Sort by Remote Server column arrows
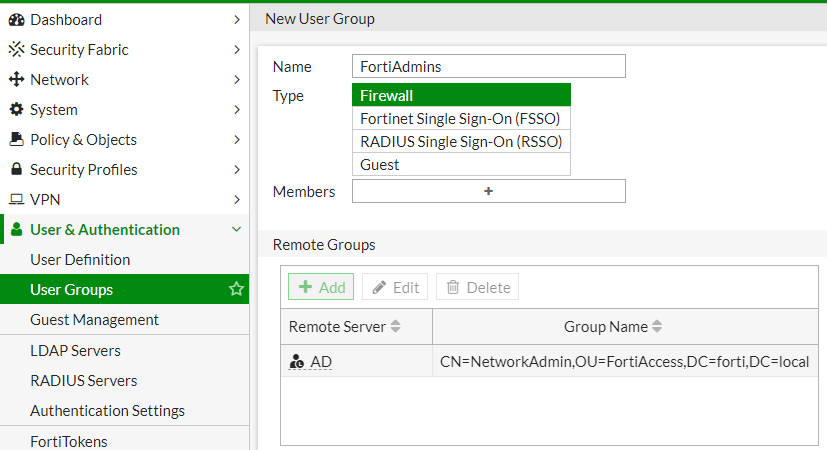Viewport: 827px width, 450px height. [x=396, y=327]
